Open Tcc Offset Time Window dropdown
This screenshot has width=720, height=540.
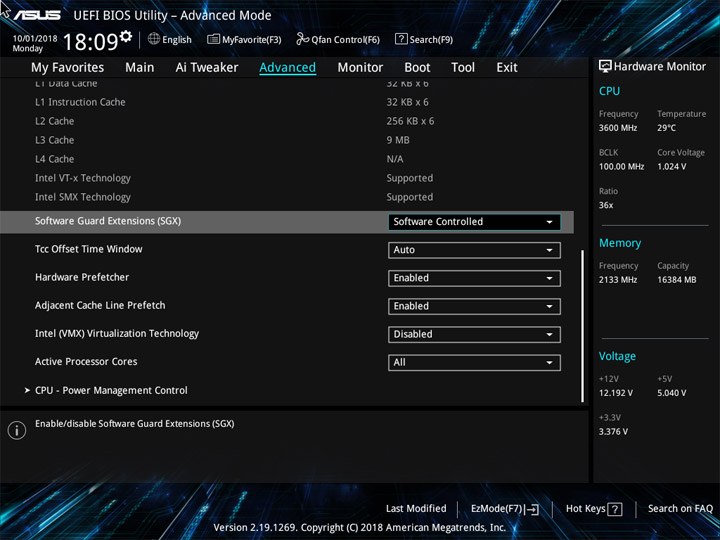[474, 250]
